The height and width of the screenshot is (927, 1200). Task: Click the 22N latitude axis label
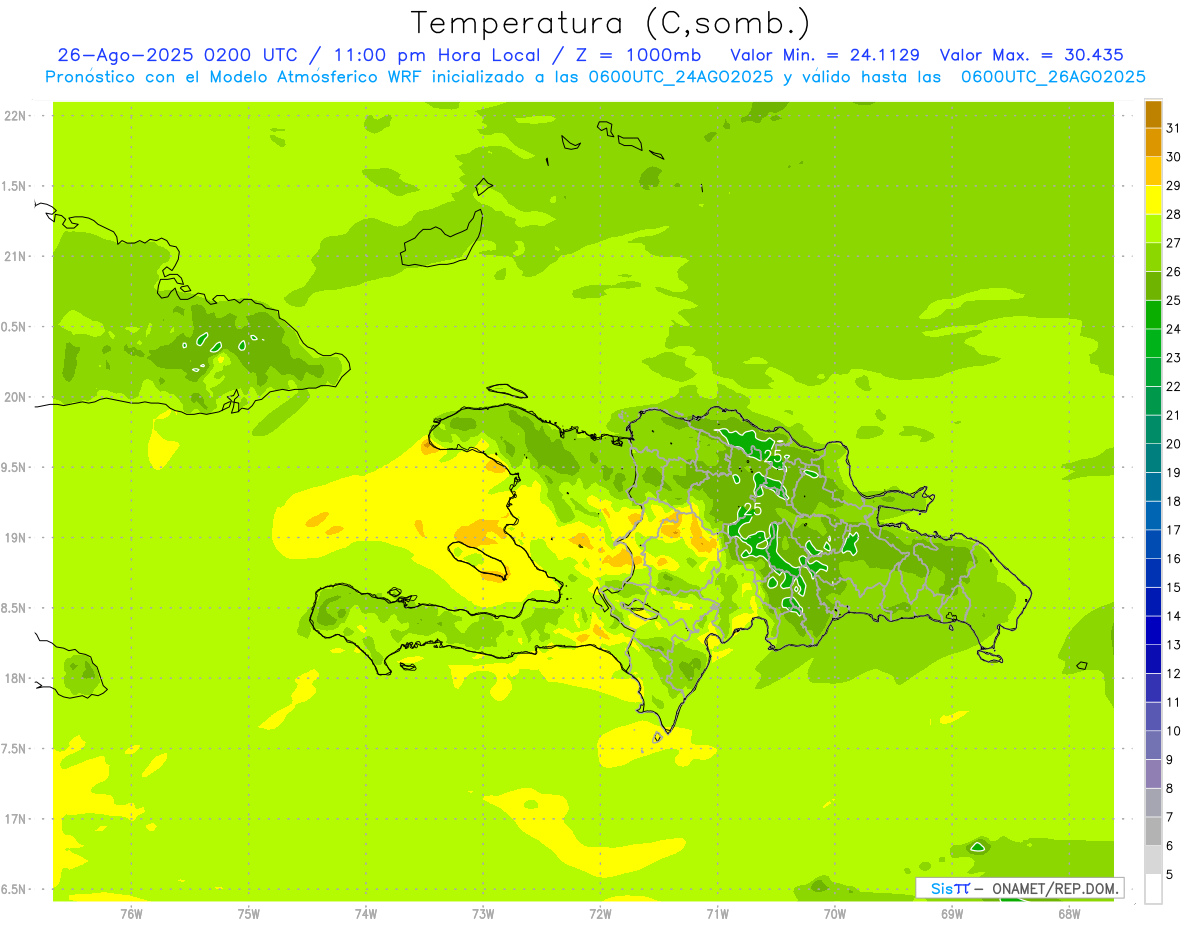(17, 116)
